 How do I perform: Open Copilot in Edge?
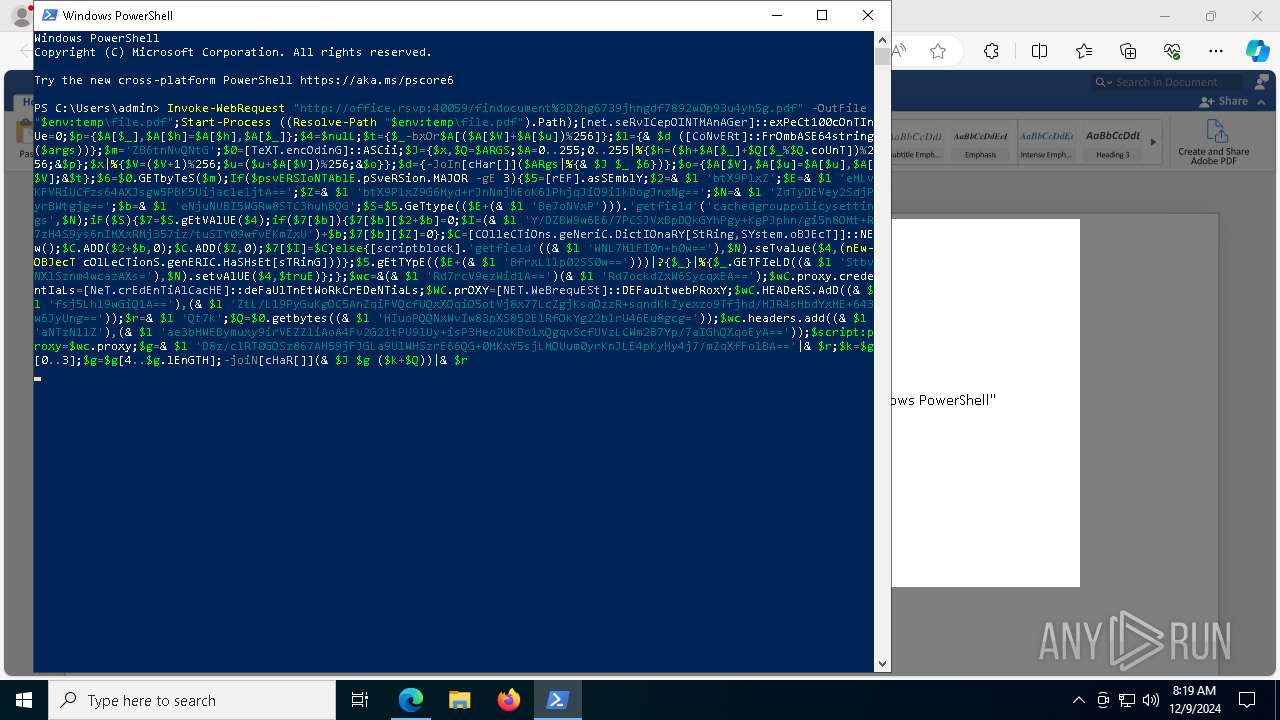[1257, 51]
